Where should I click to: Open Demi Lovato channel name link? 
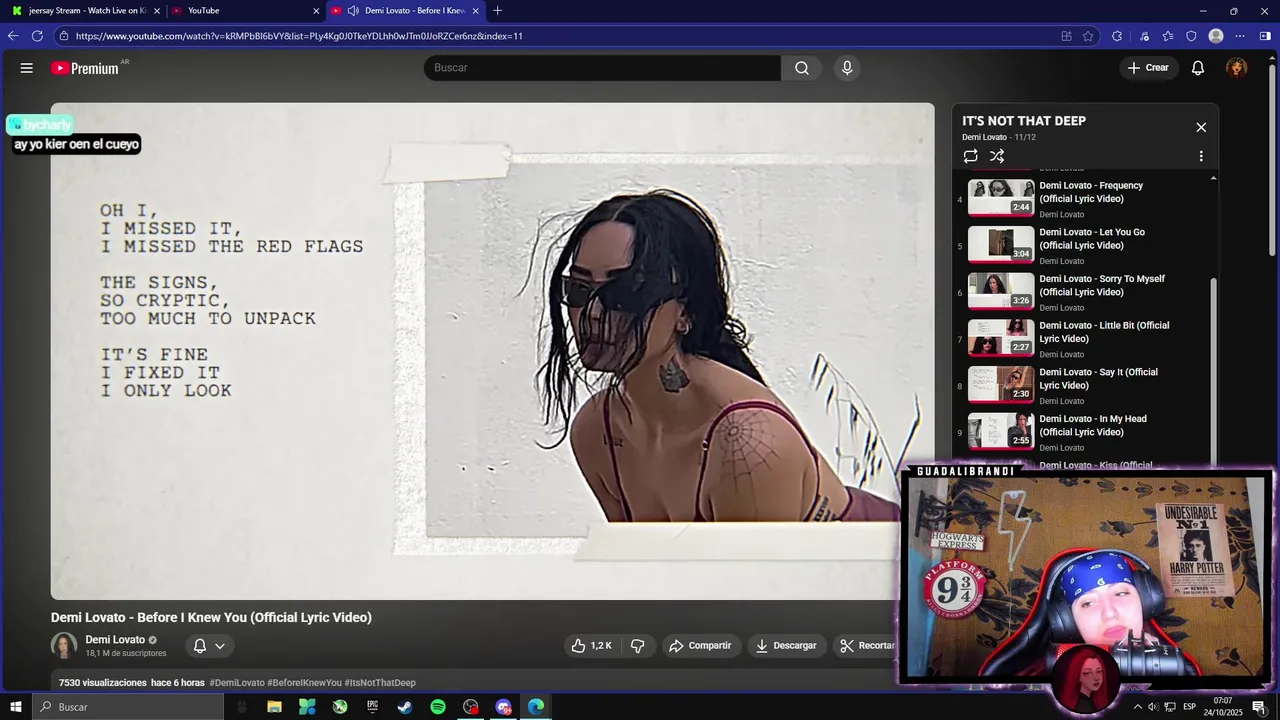click(x=115, y=640)
